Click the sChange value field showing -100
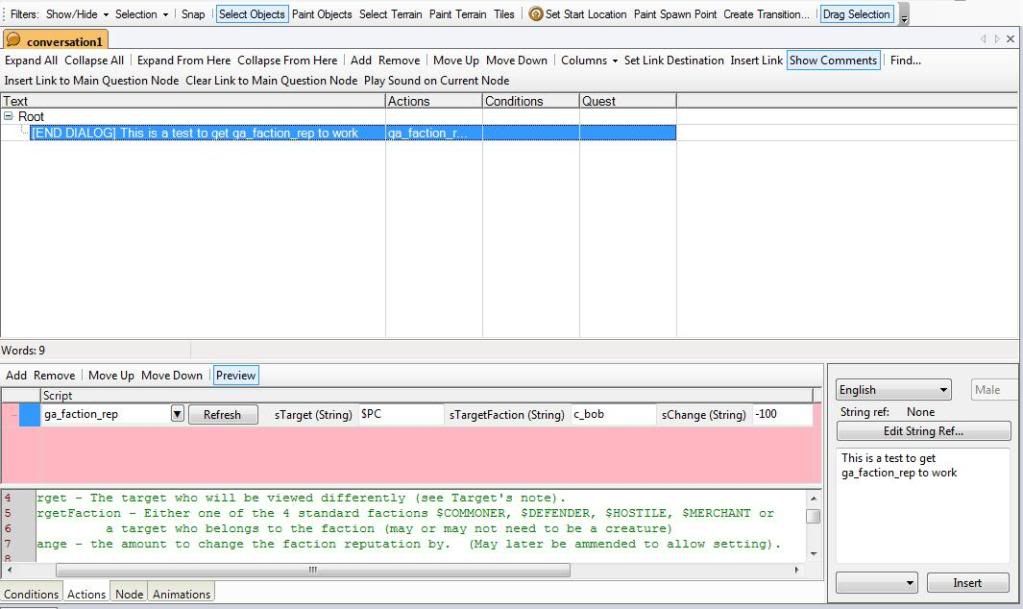This screenshot has height=609, width=1023. point(784,414)
